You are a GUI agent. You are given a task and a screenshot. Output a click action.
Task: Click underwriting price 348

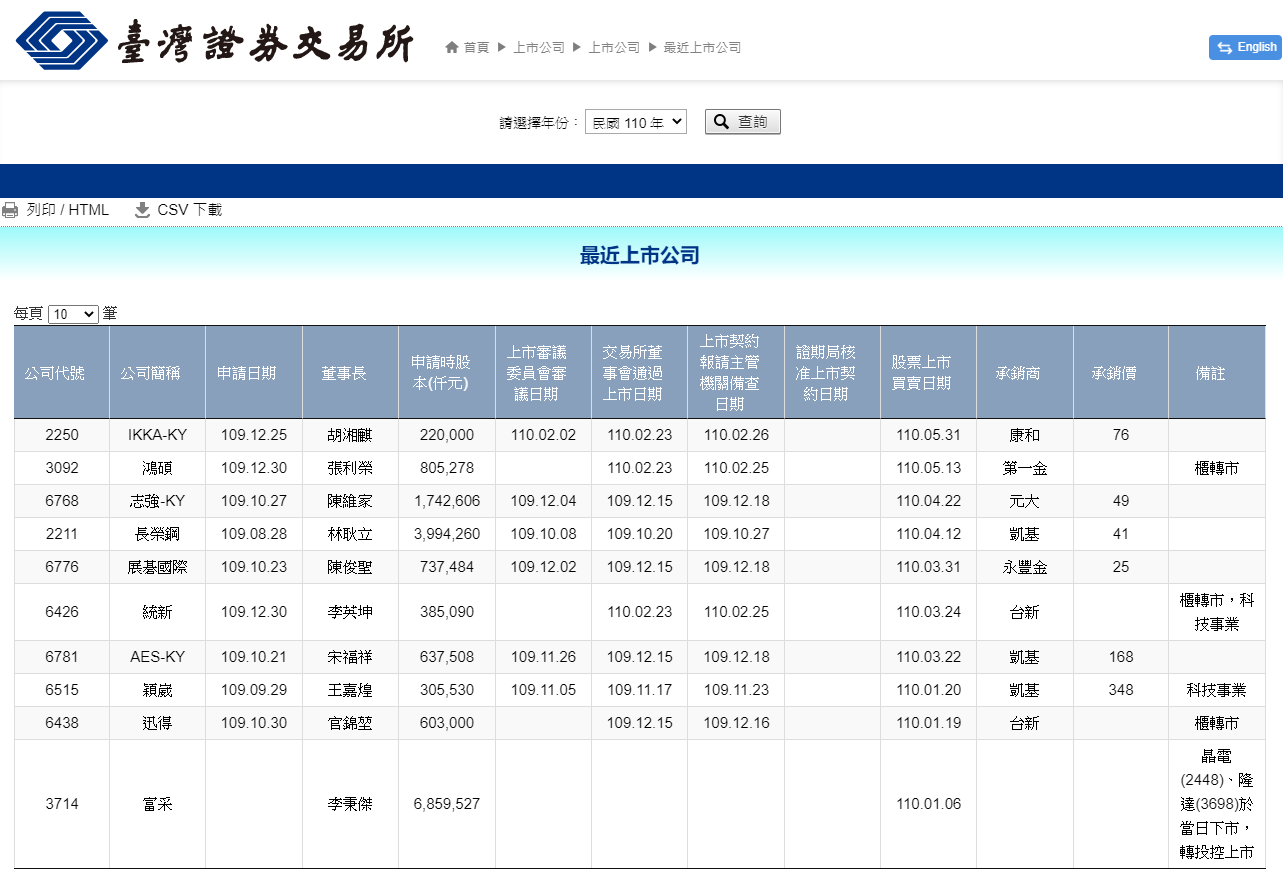[1121, 690]
